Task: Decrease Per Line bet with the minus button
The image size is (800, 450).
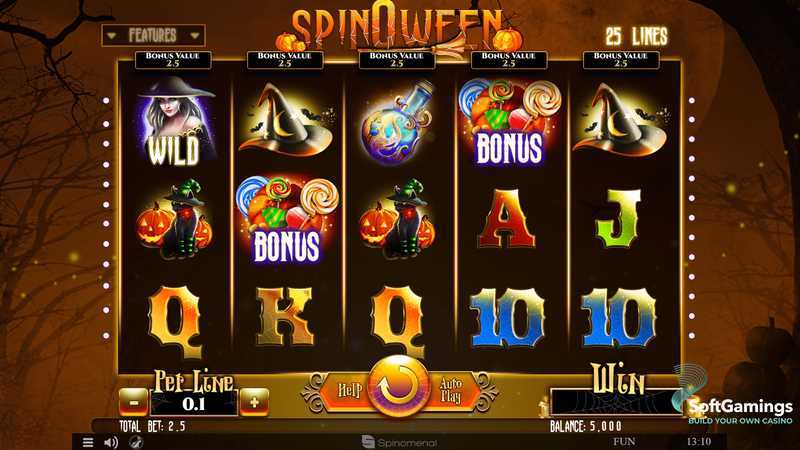Action: (x=134, y=403)
